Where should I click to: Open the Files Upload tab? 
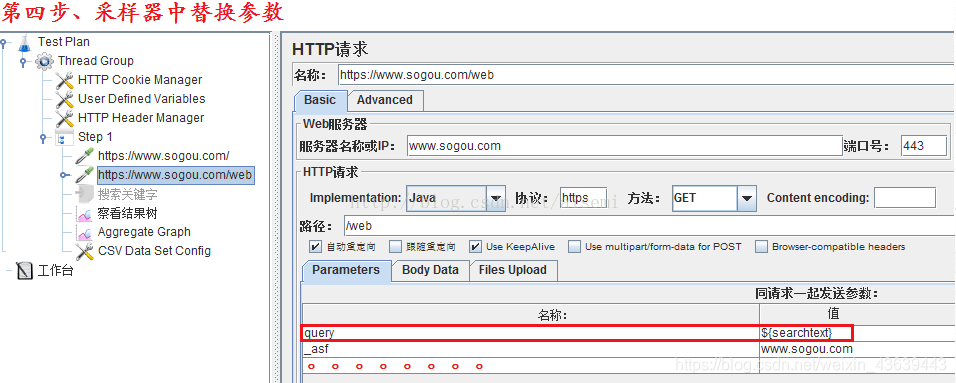click(x=512, y=270)
